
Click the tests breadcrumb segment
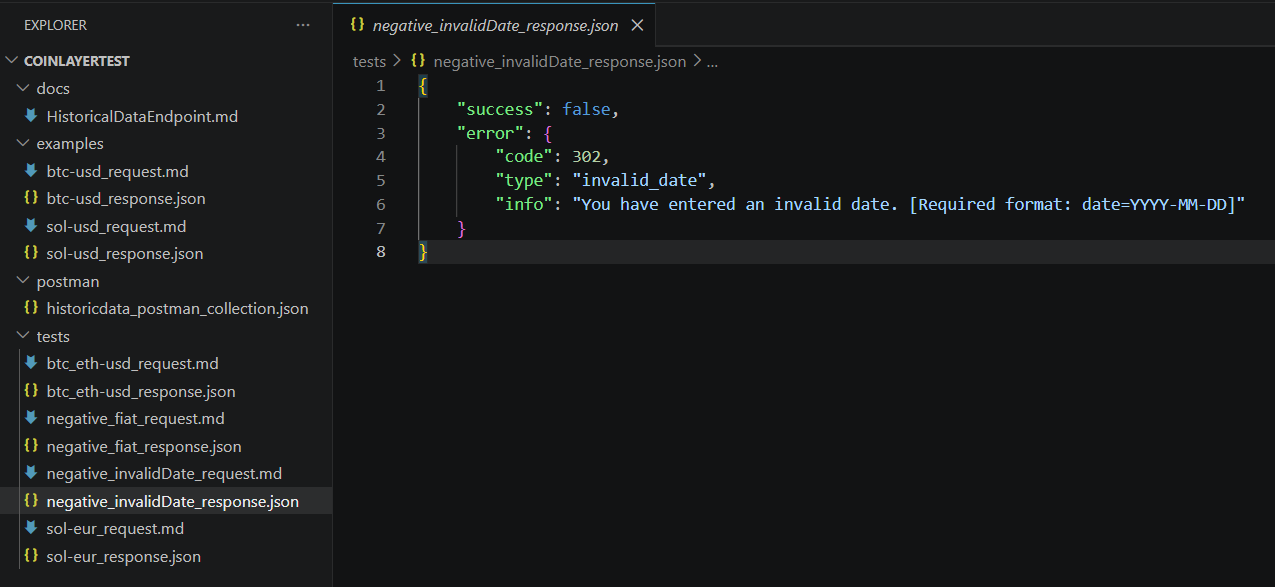(x=369, y=62)
